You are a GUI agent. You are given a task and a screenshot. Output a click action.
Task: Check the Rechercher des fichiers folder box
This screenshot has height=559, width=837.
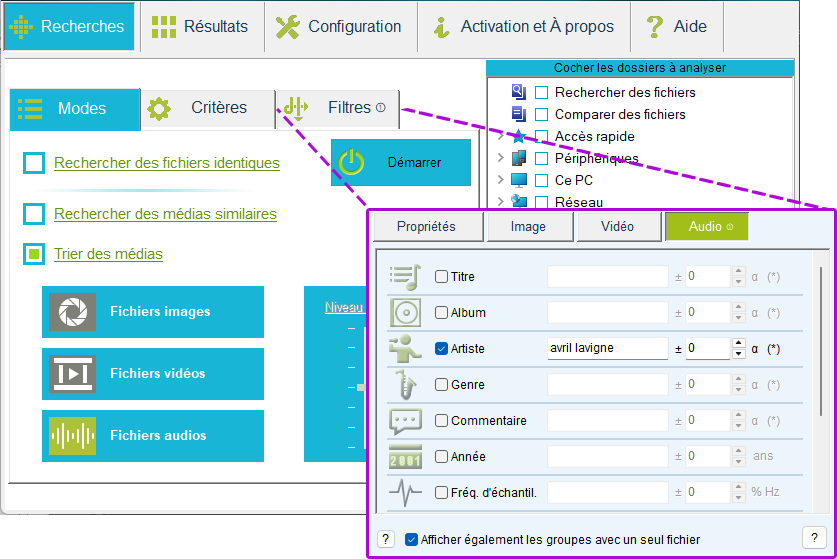coord(541,93)
